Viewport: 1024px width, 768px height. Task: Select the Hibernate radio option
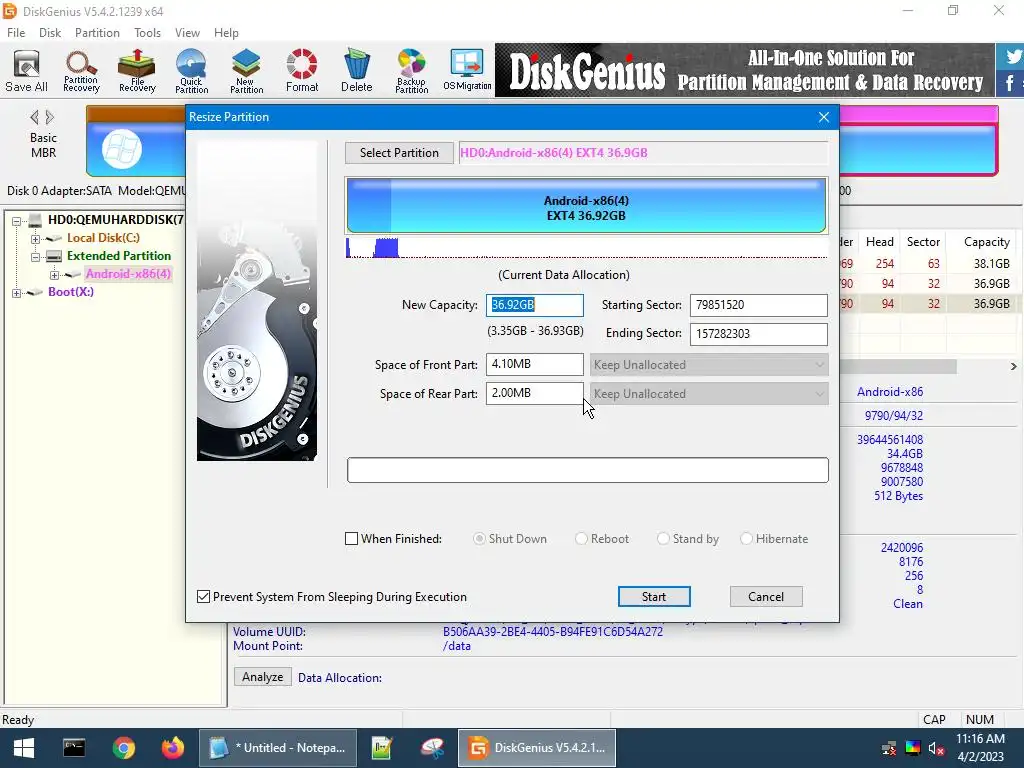pos(746,539)
